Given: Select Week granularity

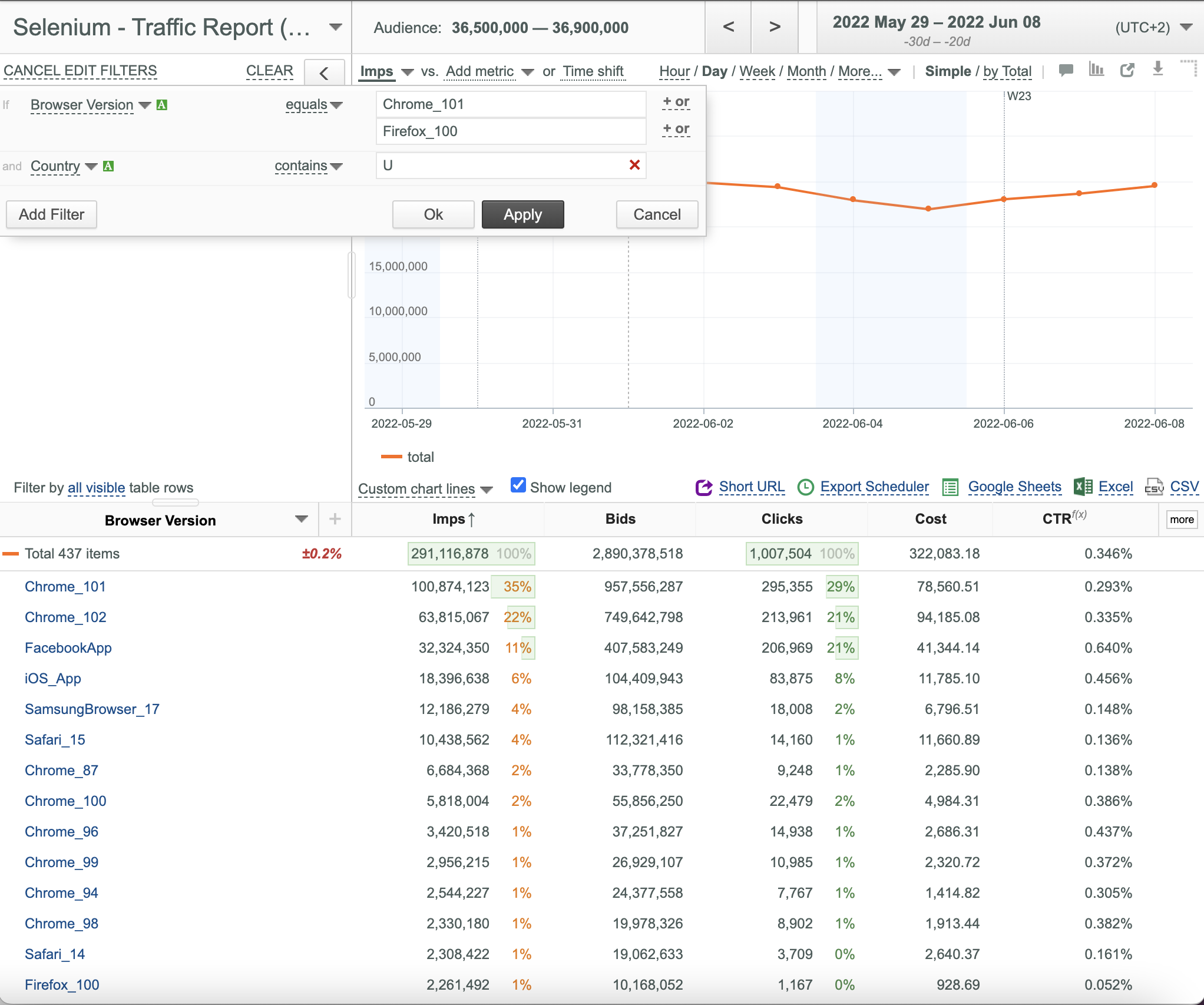Looking at the screenshot, I should (x=757, y=71).
